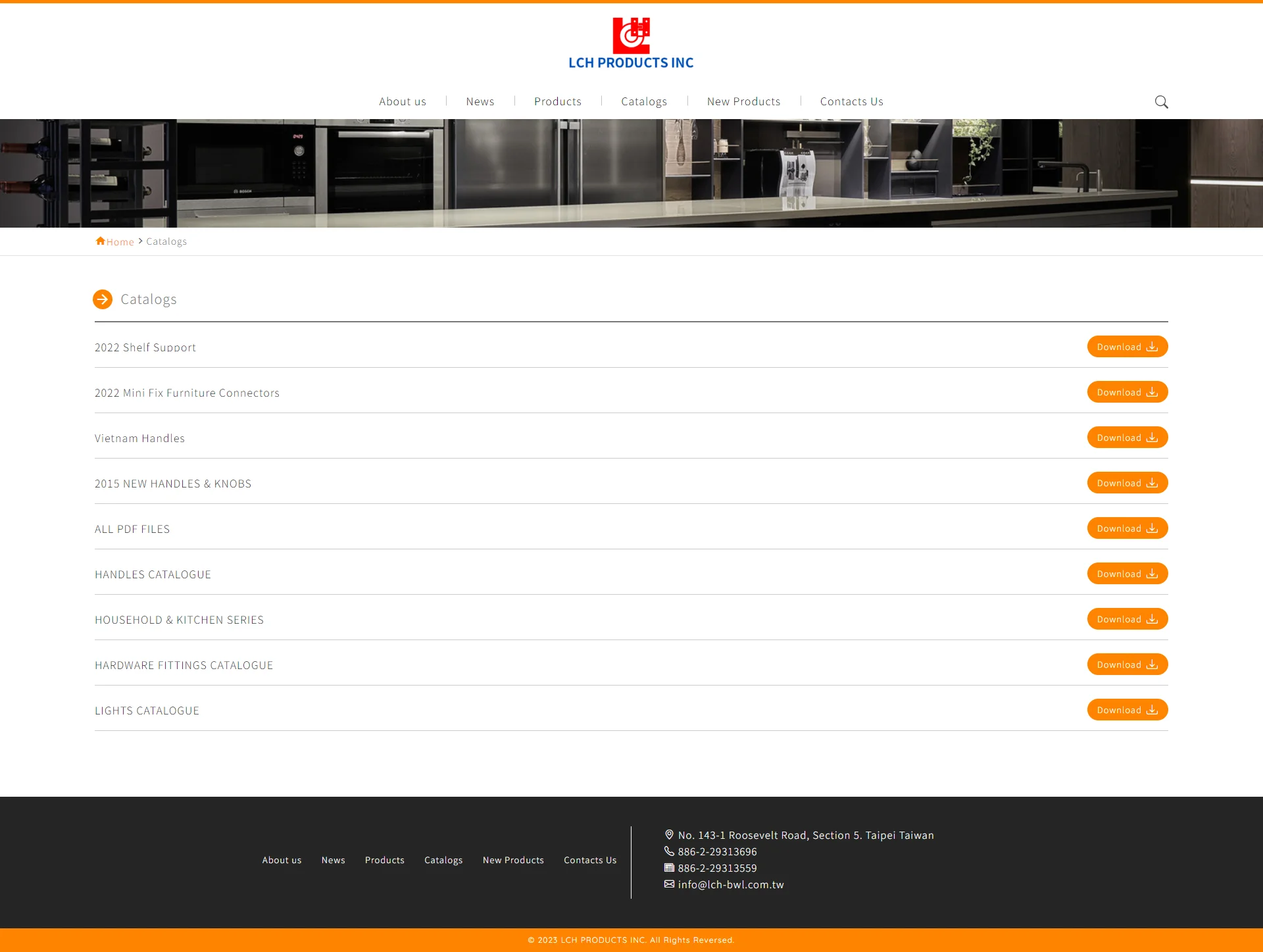Download the 2022 Mini Fix Furniture Connectors catalog
Image resolution: width=1263 pixels, height=952 pixels.
click(1127, 392)
